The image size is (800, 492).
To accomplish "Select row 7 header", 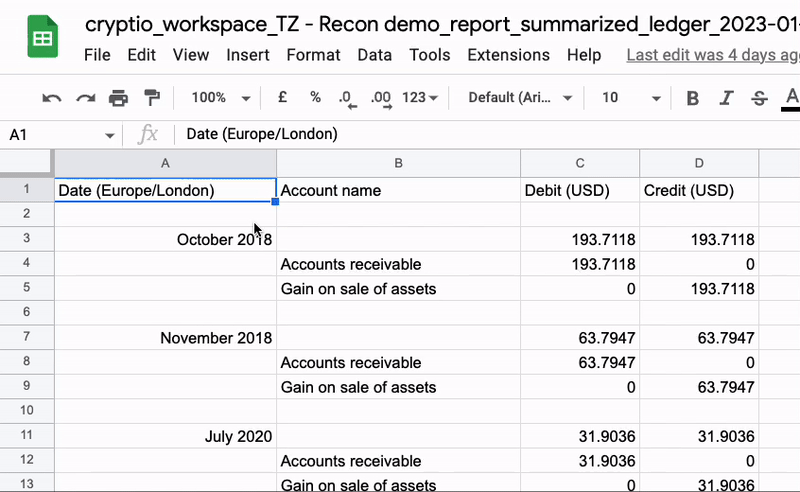I will [x=27, y=337].
